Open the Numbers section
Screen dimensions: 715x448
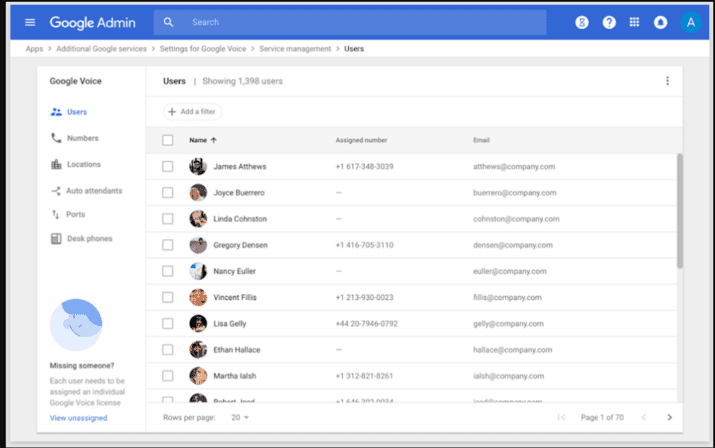pos(83,138)
